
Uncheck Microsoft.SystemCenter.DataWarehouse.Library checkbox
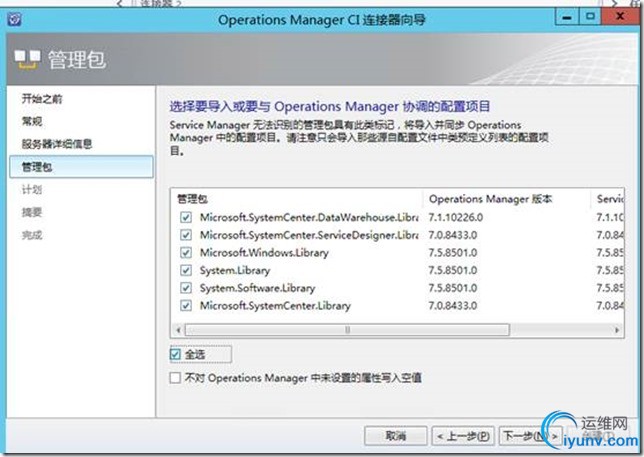(183, 217)
